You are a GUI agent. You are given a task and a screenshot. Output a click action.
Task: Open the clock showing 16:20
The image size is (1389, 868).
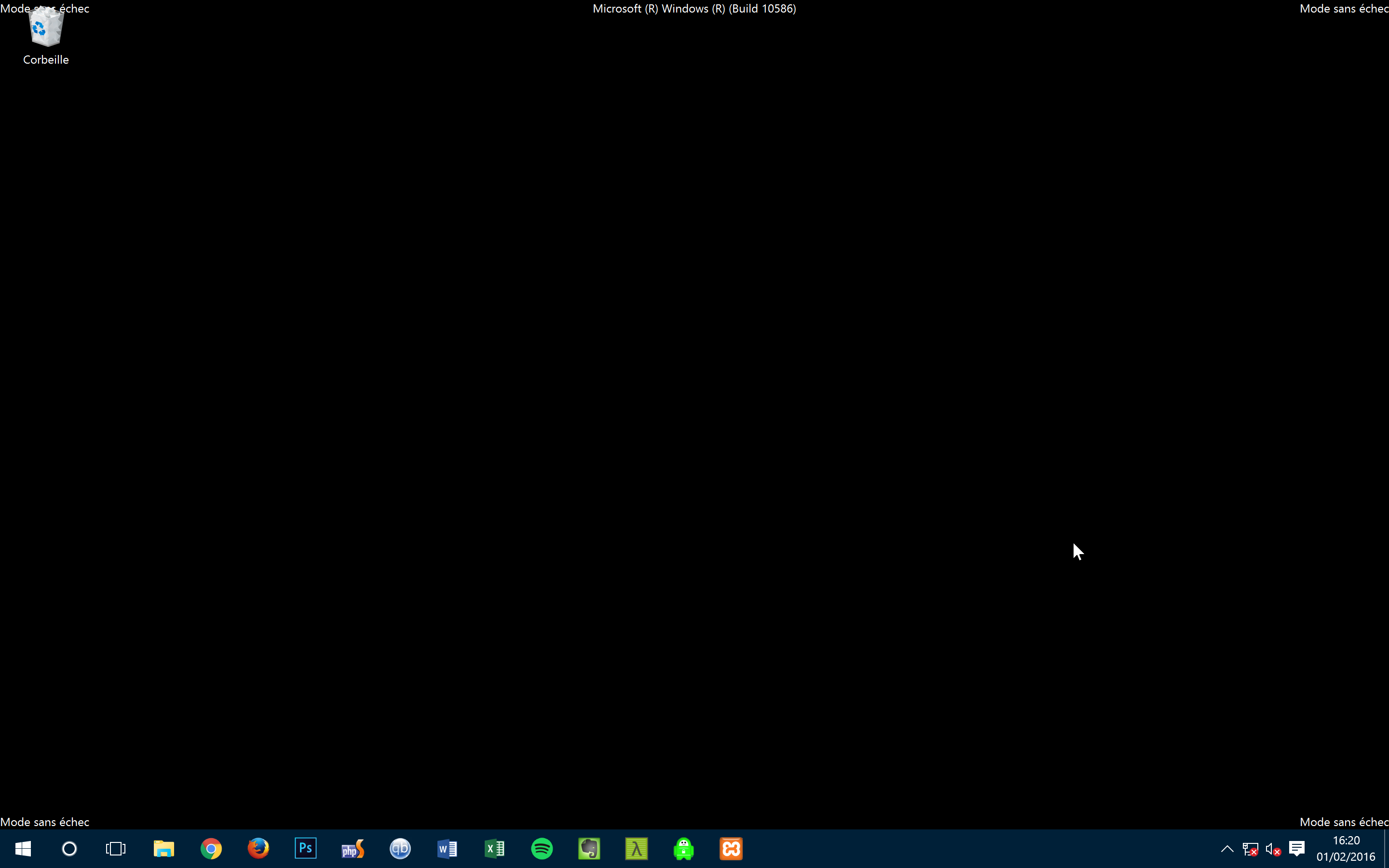[x=1346, y=849]
